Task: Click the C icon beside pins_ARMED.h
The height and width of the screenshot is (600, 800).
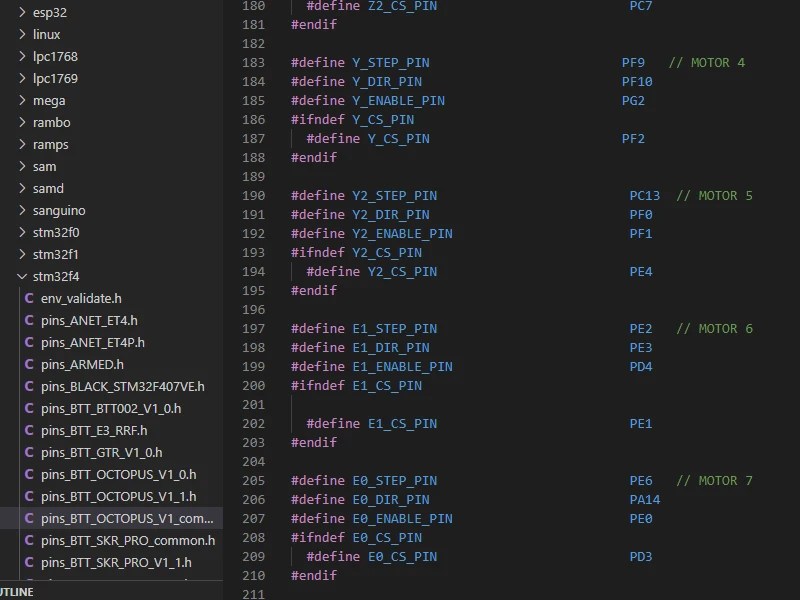Action: pyautogui.click(x=28, y=364)
